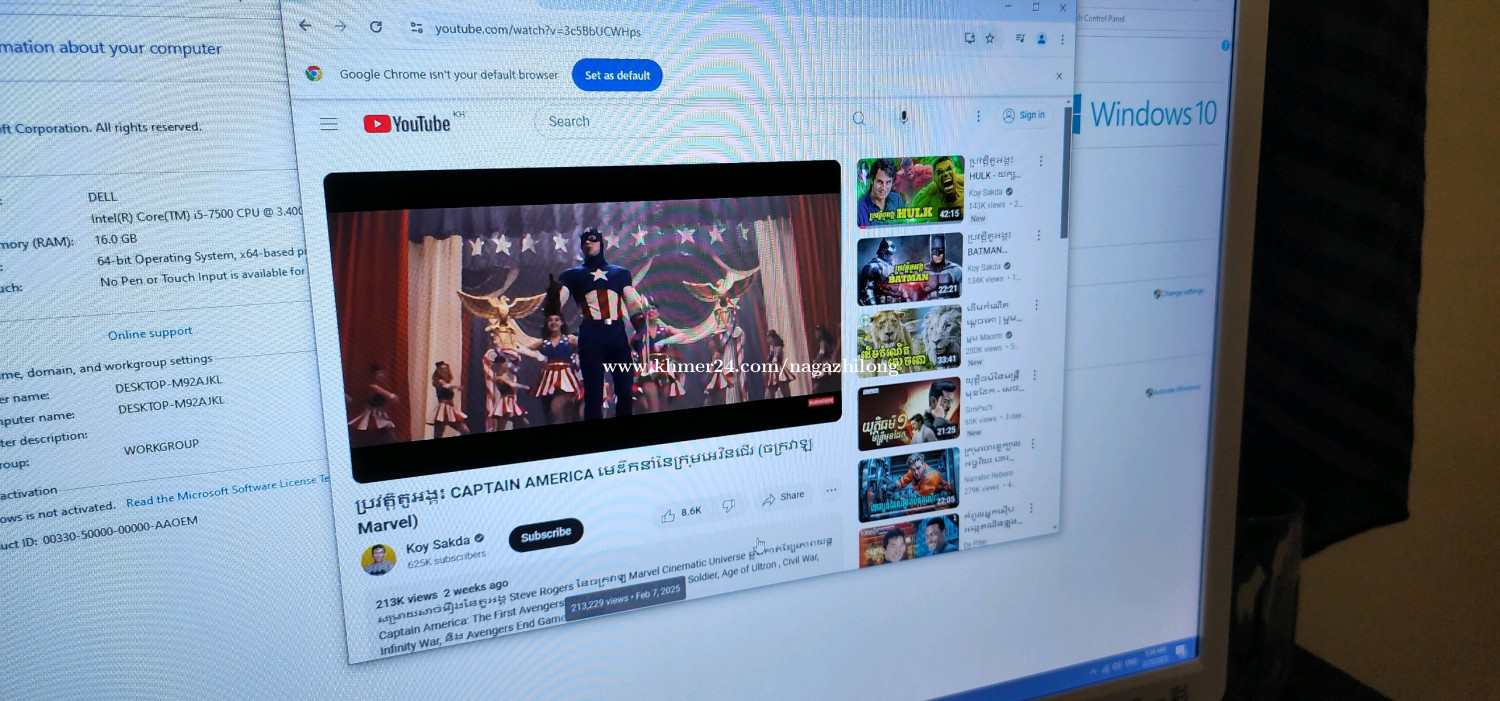1500x701 pixels.
Task: Open options menu for HULK video
Action: pyautogui.click(x=1041, y=161)
